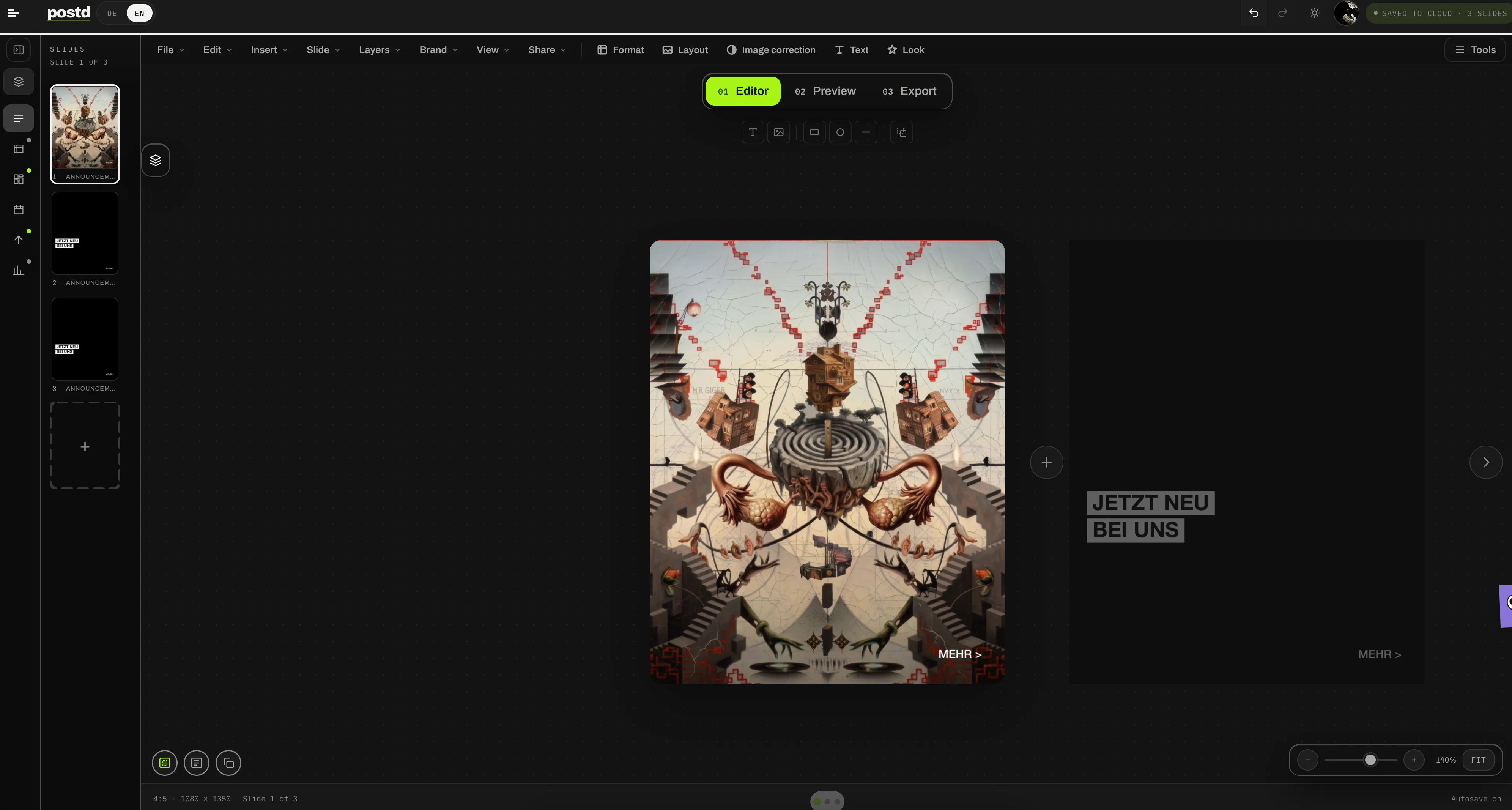Click the copy button in the bottom-left group
Viewport: 1512px width, 810px height.
pyautogui.click(x=228, y=763)
